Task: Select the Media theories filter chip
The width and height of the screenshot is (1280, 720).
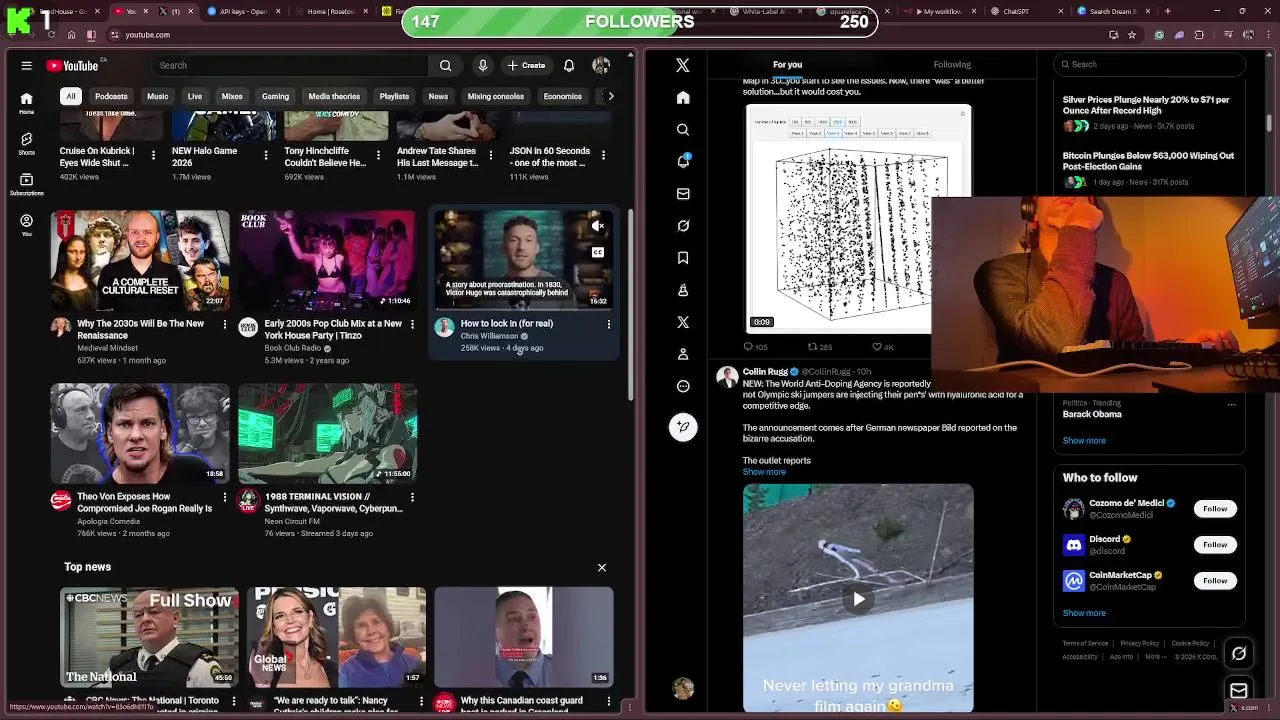Action: coord(334,96)
